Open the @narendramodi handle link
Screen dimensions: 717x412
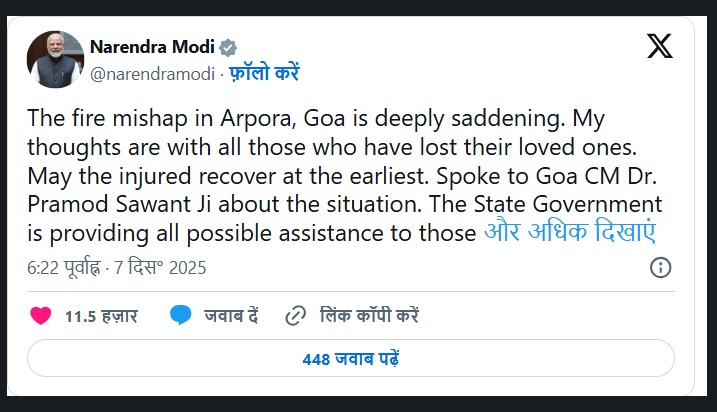pyautogui.click(x=139, y=73)
